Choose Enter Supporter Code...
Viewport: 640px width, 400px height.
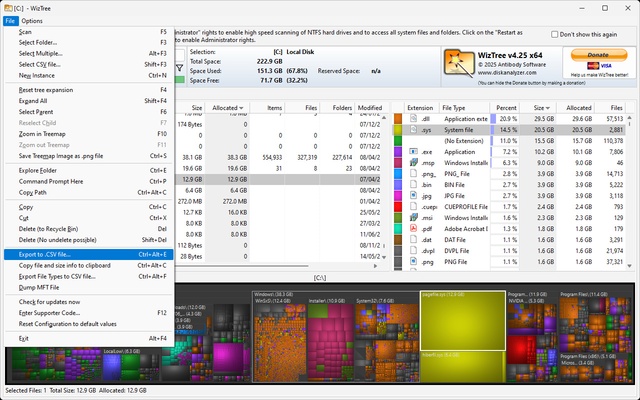click(89, 313)
